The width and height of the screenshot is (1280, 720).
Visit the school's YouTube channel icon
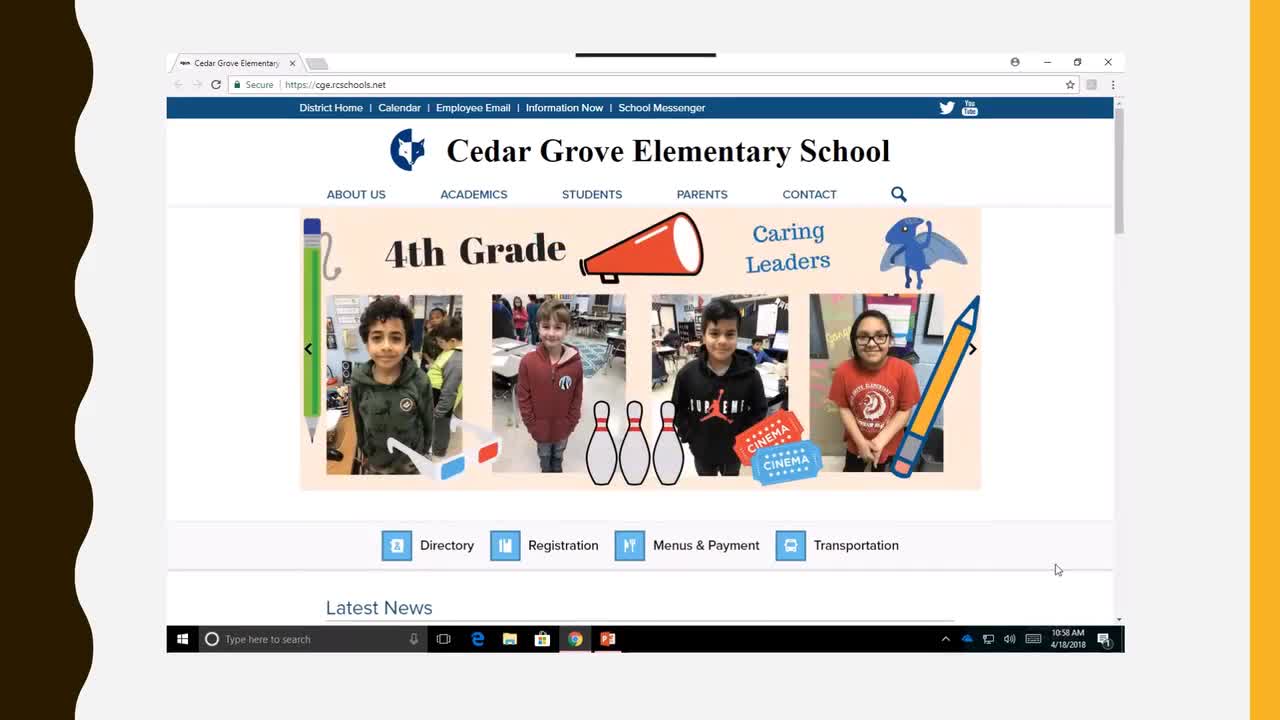969,107
